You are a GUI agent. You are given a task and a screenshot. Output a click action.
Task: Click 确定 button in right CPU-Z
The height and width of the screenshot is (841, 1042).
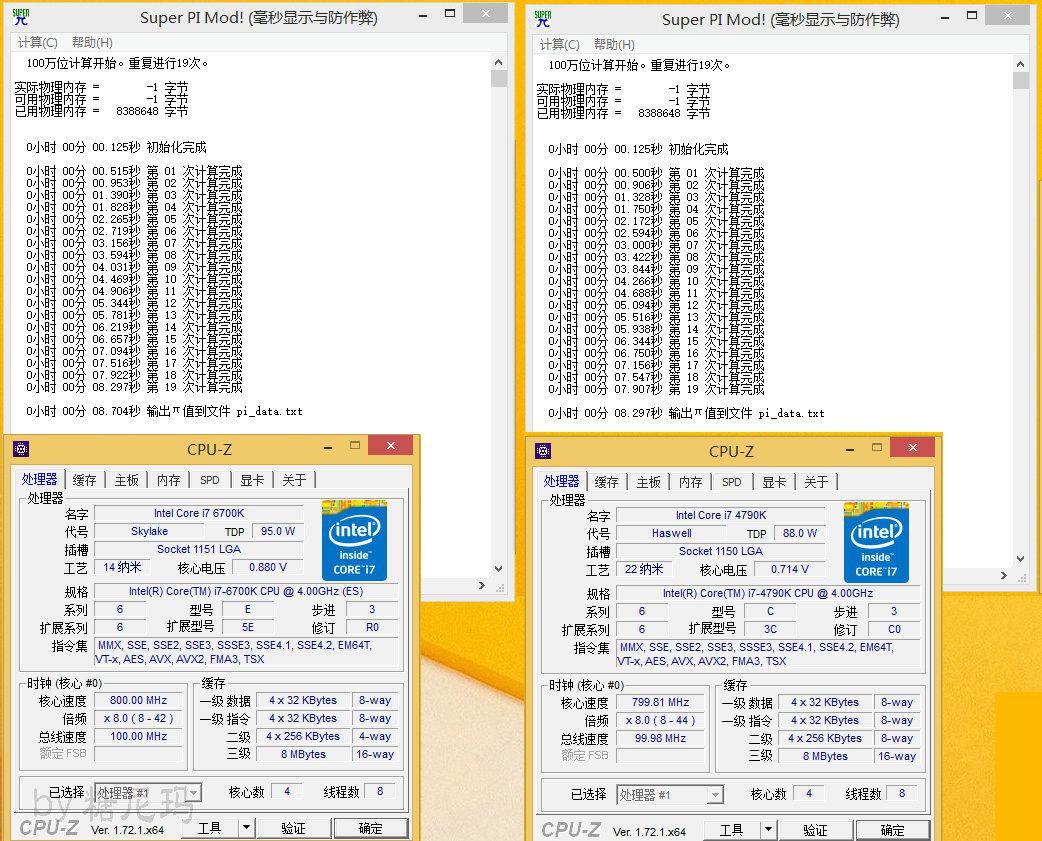(893, 830)
